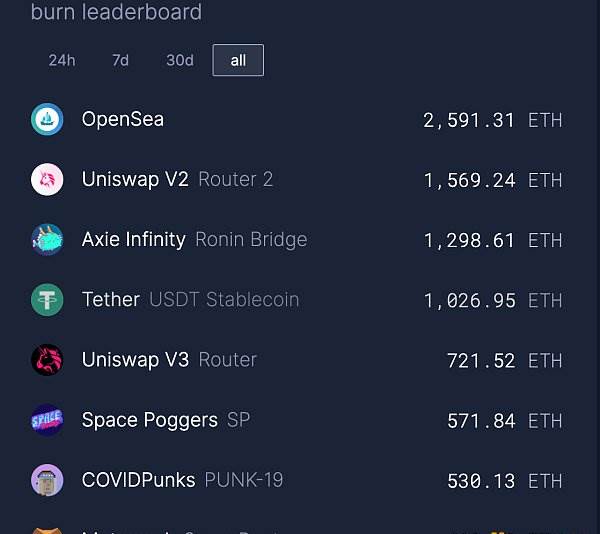Open the Uniswap V2 Router 2 entry
This screenshot has height=534, width=600.
177,179
